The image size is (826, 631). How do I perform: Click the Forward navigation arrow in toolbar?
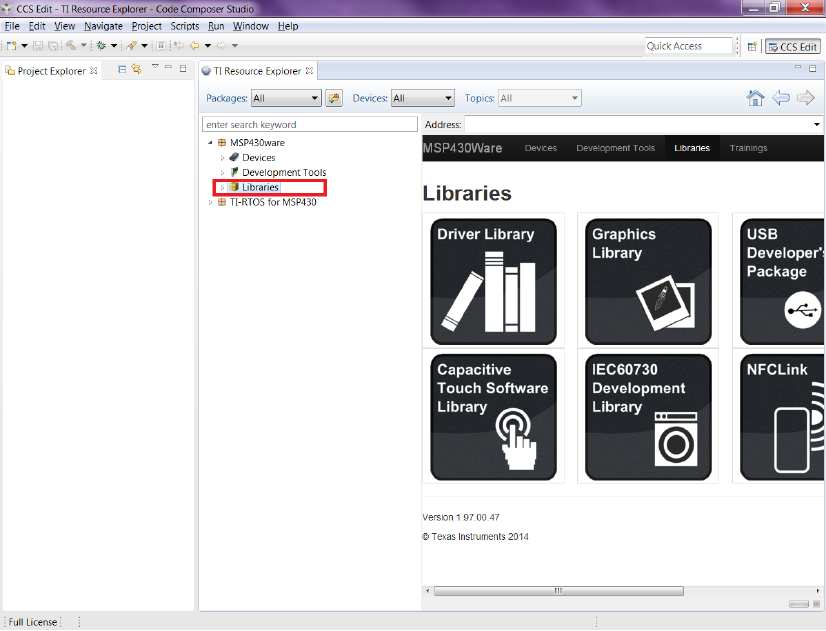[x=222, y=46]
